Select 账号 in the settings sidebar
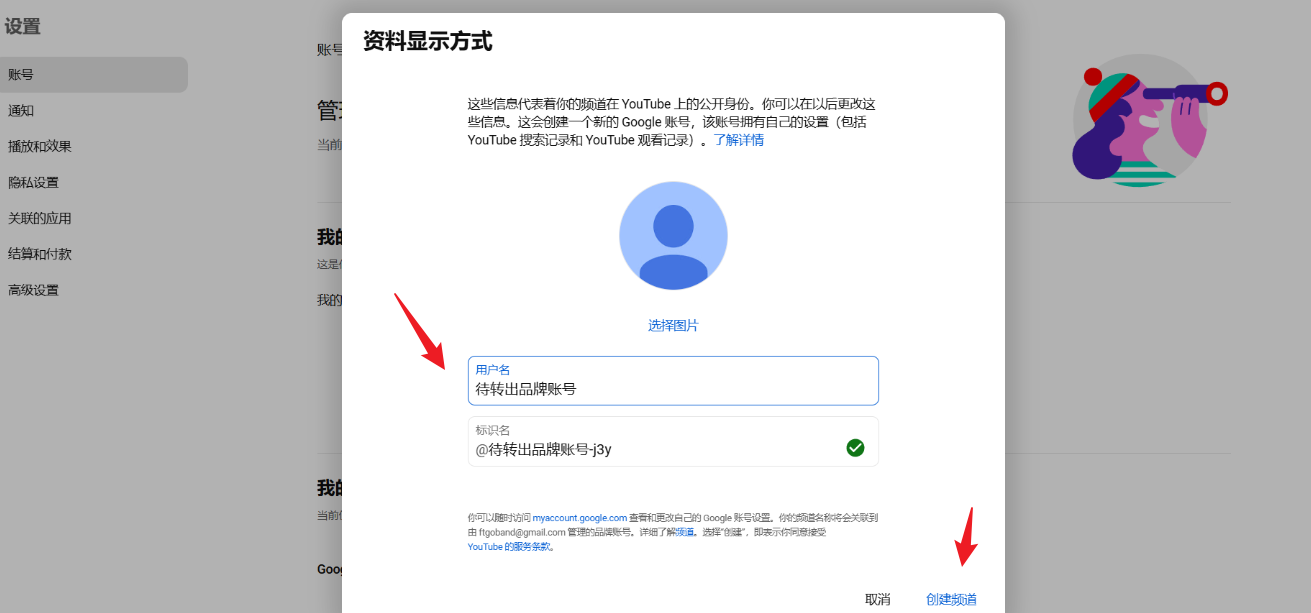This screenshot has height=613, width=1311. [40, 74]
